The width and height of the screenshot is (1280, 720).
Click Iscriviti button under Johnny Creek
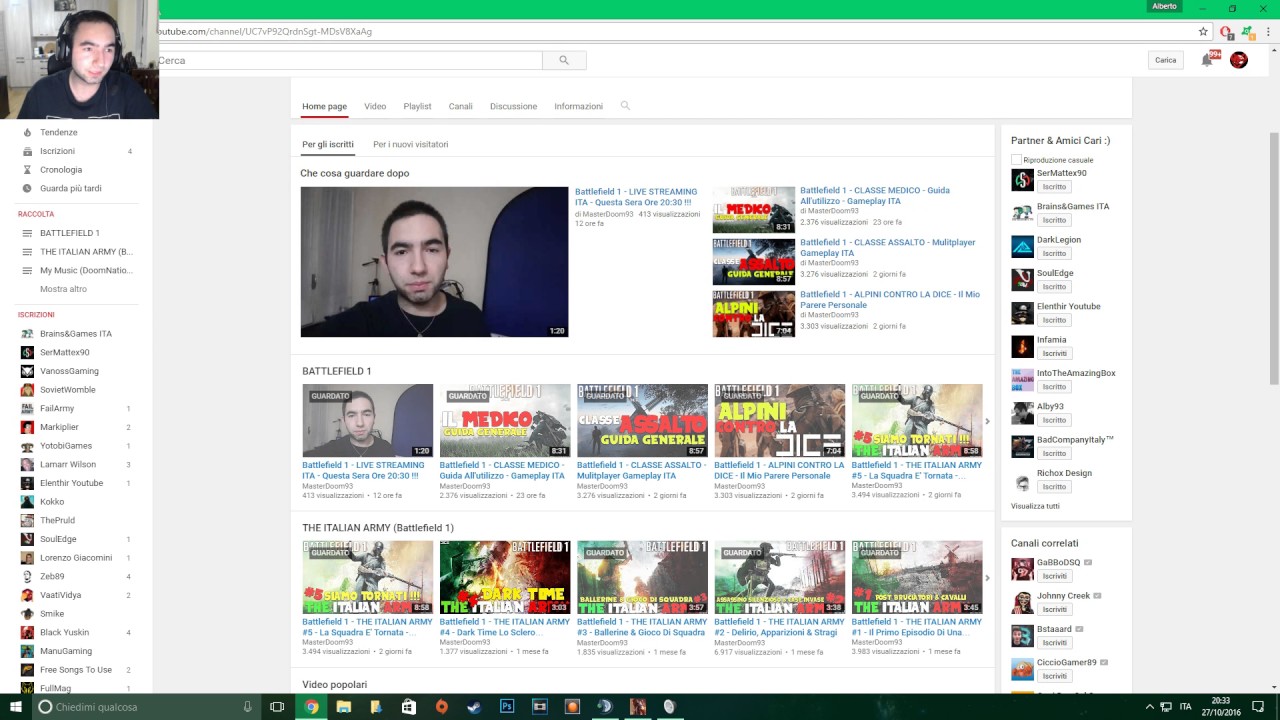[1054, 609]
